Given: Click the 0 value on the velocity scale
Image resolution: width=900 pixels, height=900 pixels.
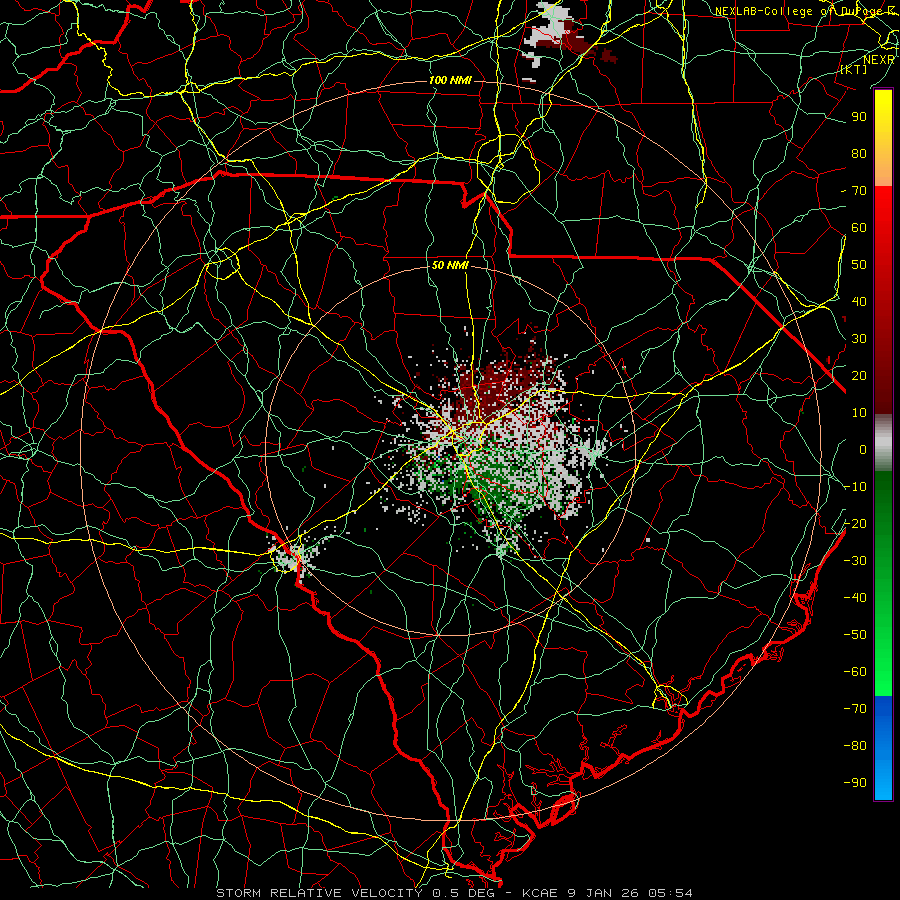Looking at the screenshot, I should click(x=863, y=450).
